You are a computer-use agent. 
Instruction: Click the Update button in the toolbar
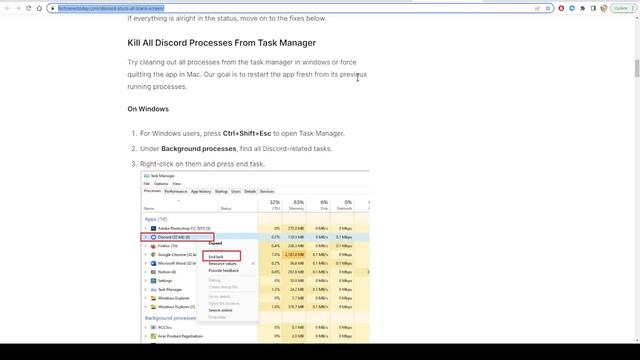[x=623, y=8]
